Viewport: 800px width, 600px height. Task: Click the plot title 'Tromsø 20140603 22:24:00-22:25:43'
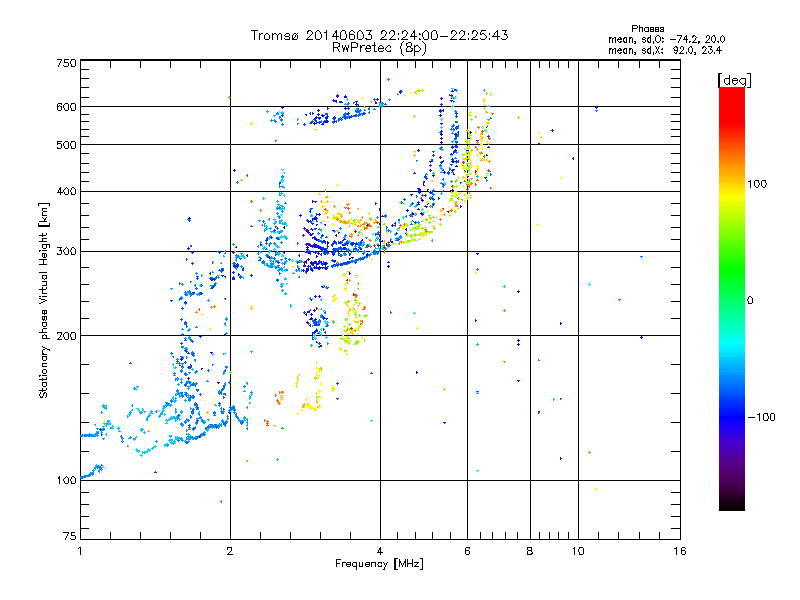pyautogui.click(x=380, y=35)
